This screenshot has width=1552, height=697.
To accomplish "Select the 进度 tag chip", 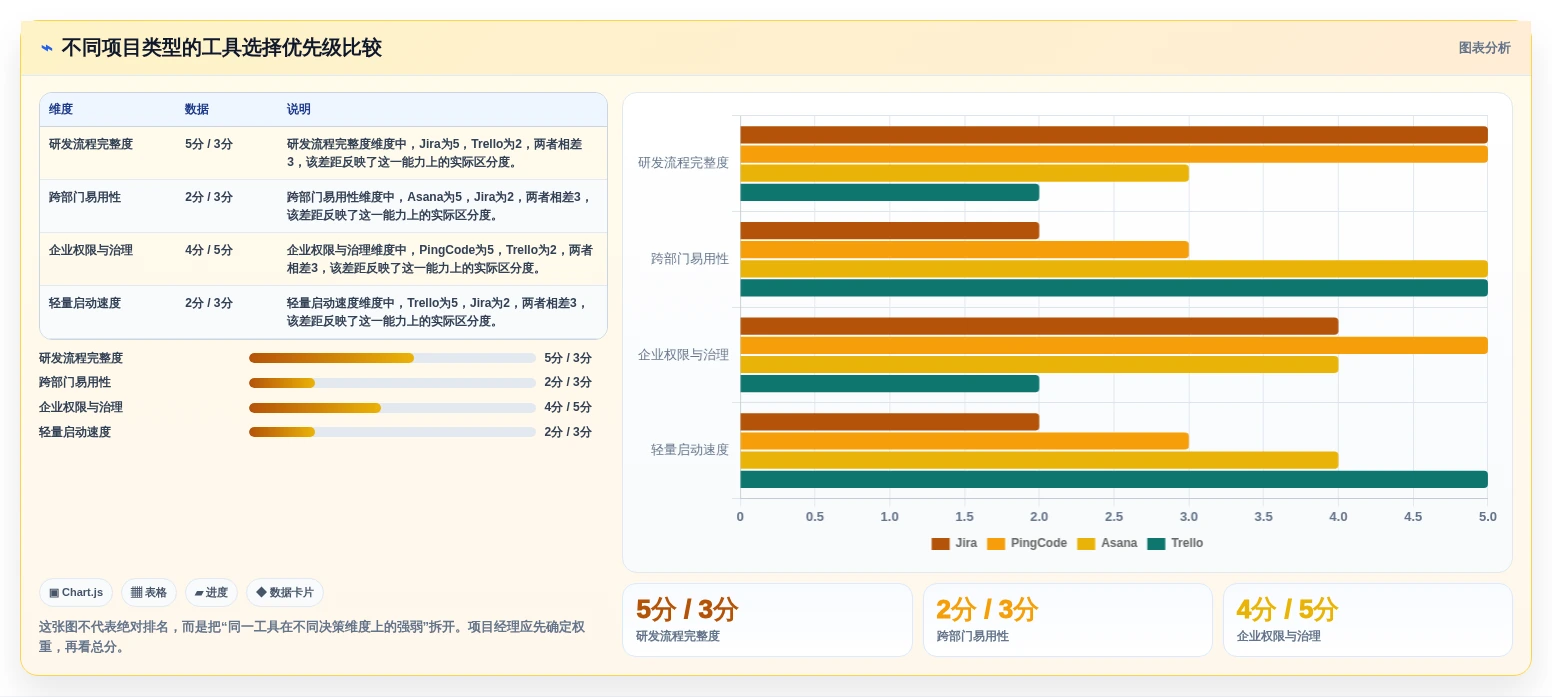I will click(211, 592).
